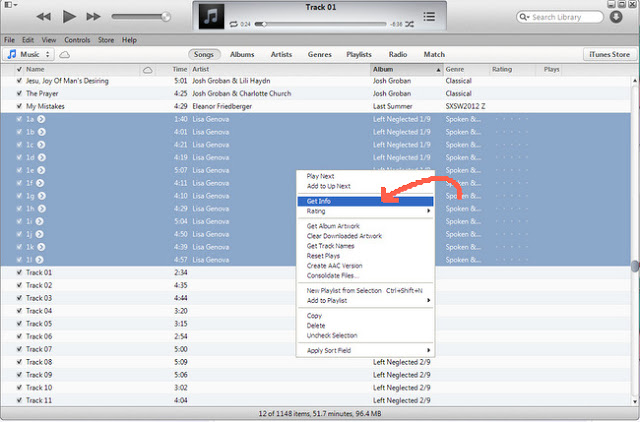
Task: Click the iTunes Store button
Action: point(610,54)
